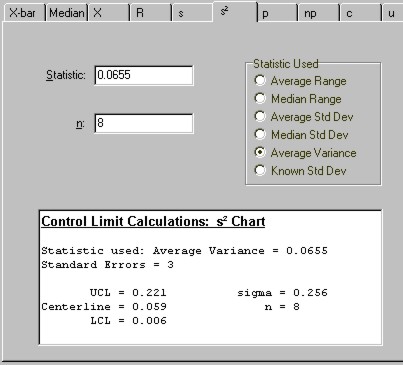Switch to the p chart tab
Viewport: 403px width, 365px height.
click(277, 13)
